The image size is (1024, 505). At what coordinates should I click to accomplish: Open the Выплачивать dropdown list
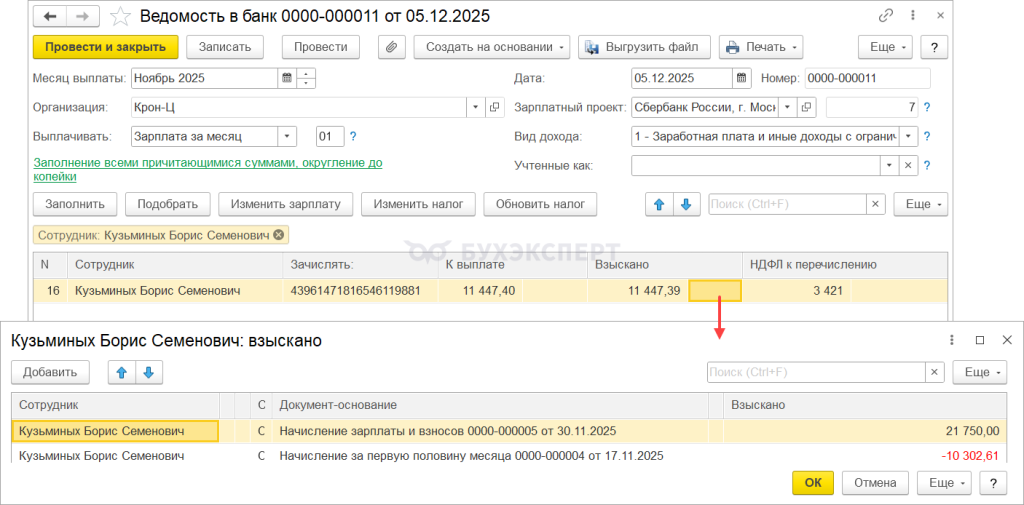click(287, 137)
